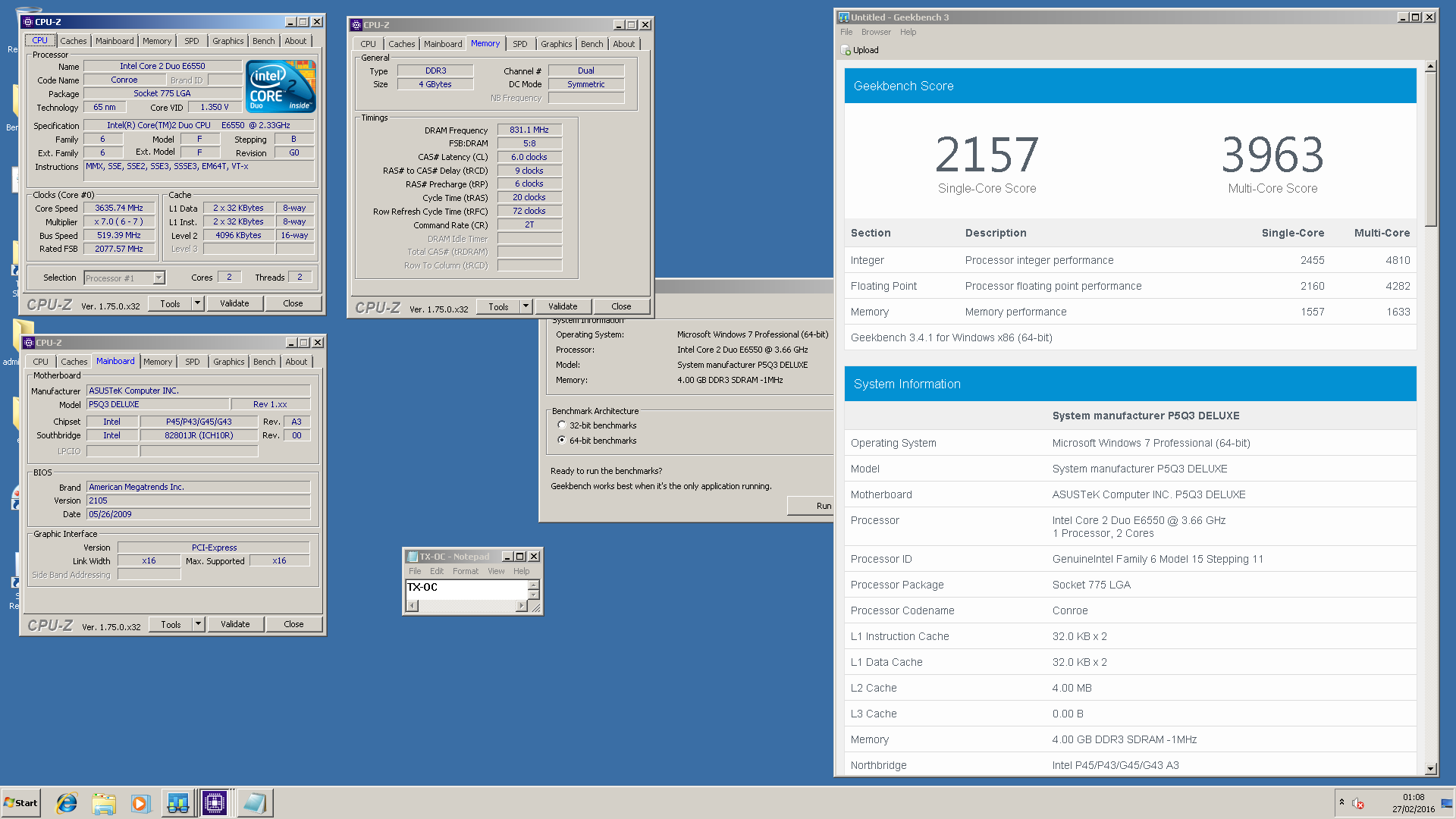Click the Show Desktop tray icon
1456x819 pixels.
click(x=1447, y=803)
